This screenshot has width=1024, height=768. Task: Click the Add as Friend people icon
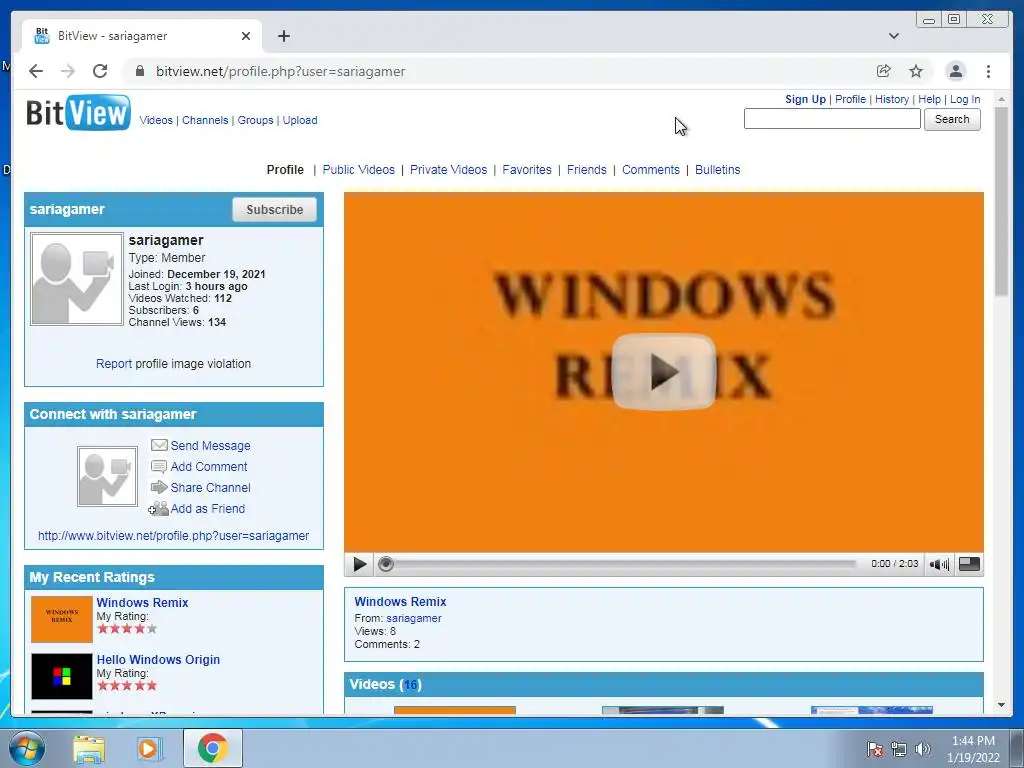click(x=158, y=509)
